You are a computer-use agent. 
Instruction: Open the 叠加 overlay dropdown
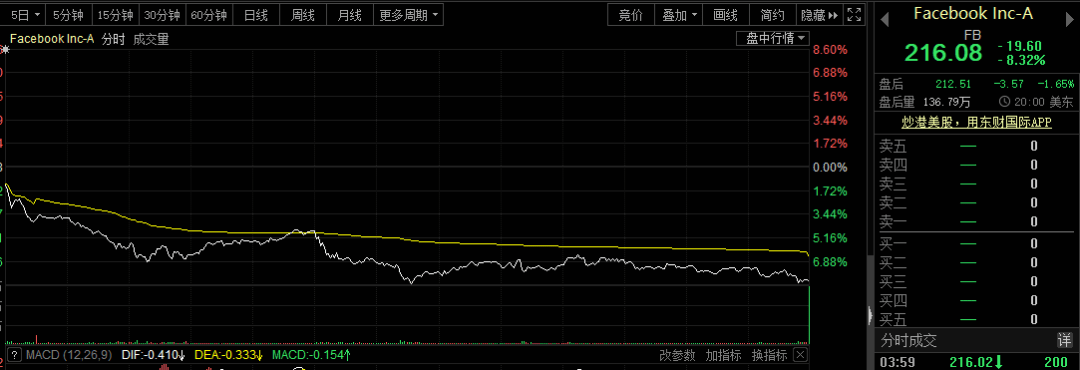point(679,14)
